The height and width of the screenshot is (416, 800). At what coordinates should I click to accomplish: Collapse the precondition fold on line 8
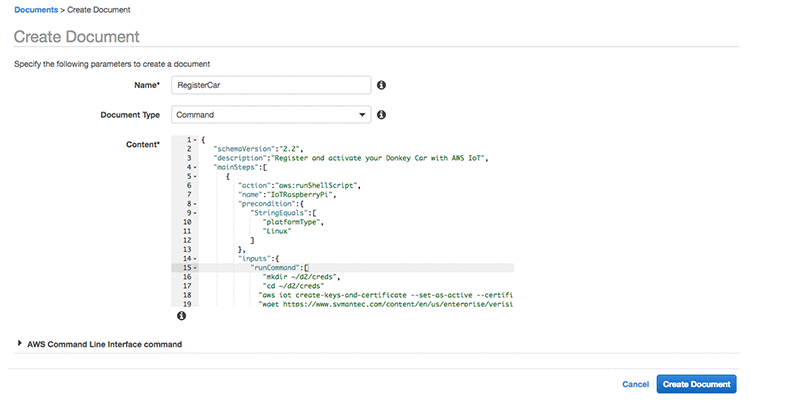pyautogui.click(x=195, y=204)
